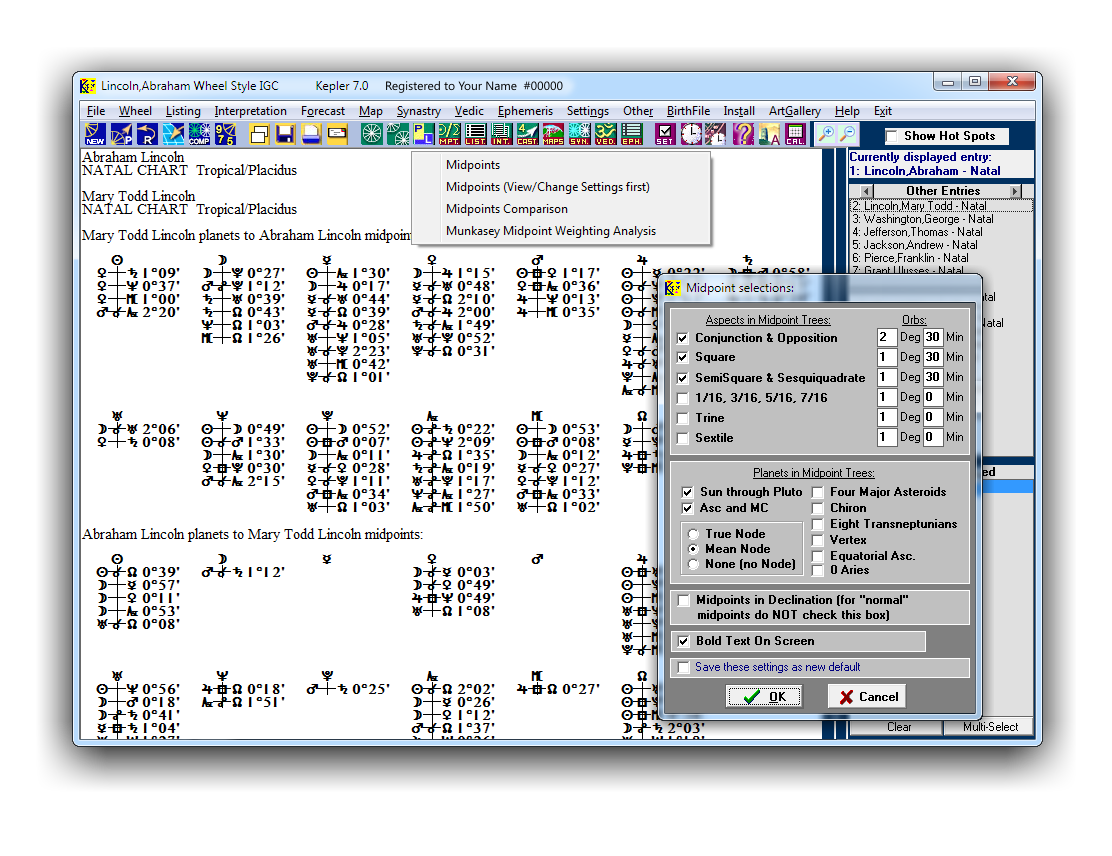Image resolution: width=1112 pixels, height=856 pixels.
Task: Toggle Sun through Pluto checkbox
Action: 686,491
